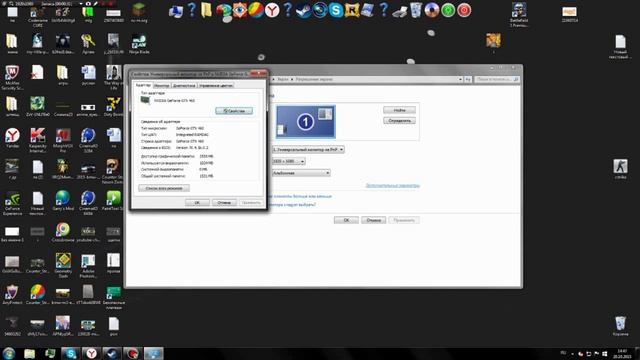Select MorphVOX Pro desktop shortcut
Screen dimensions: 640x360
click(63, 140)
